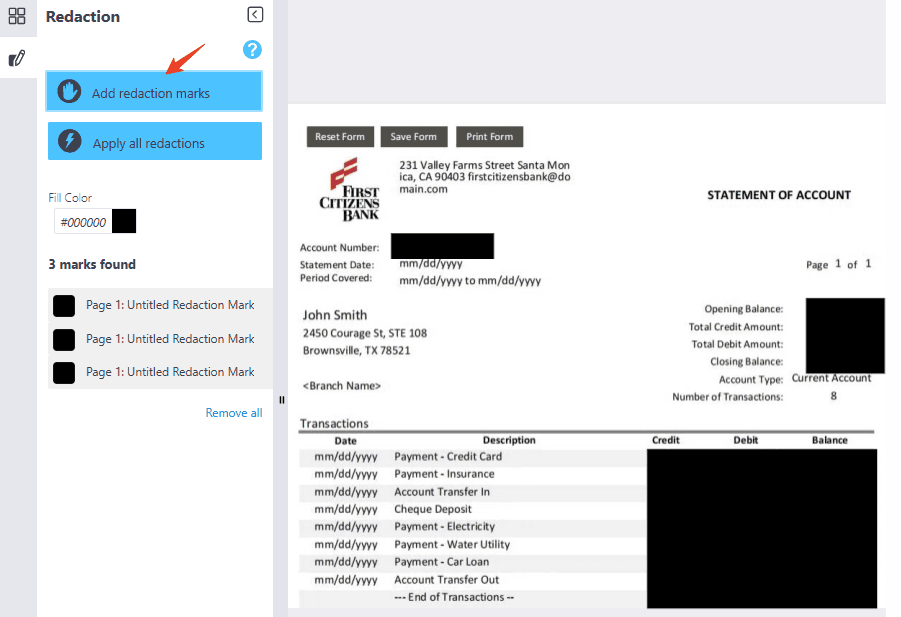Select the pencil annotation tool in sidebar
The height and width of the screenshot is (617, 901).
tap(17, 57)
